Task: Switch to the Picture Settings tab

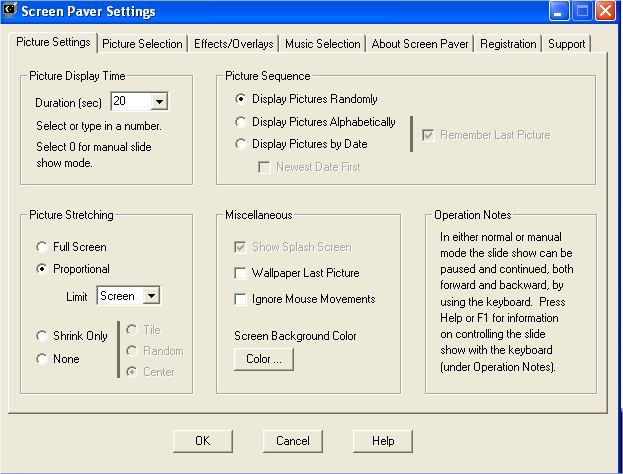Action: point(53,43)
